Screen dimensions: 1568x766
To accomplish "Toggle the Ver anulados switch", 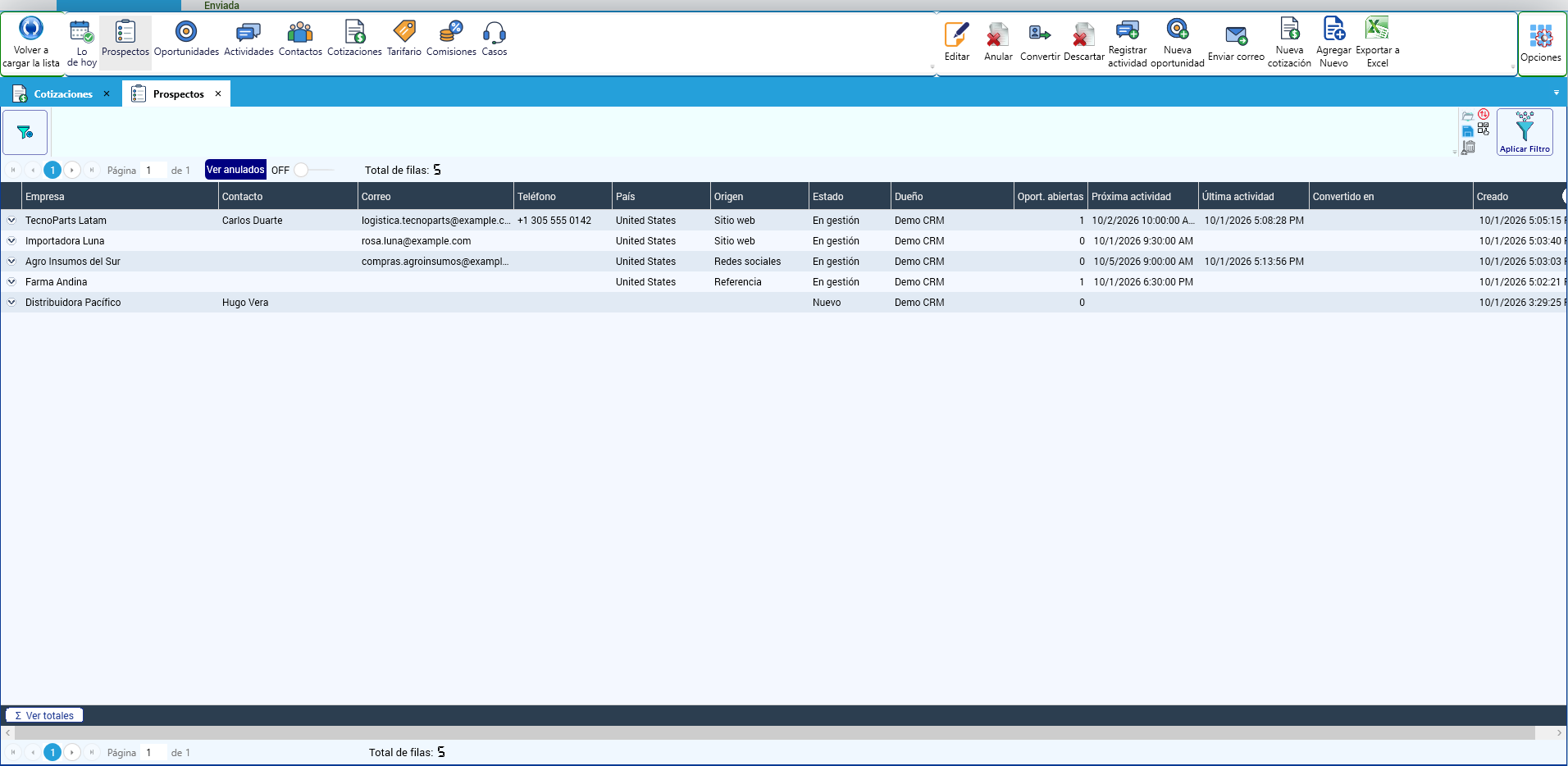I will pyautogui.click(x=313, y=170).
